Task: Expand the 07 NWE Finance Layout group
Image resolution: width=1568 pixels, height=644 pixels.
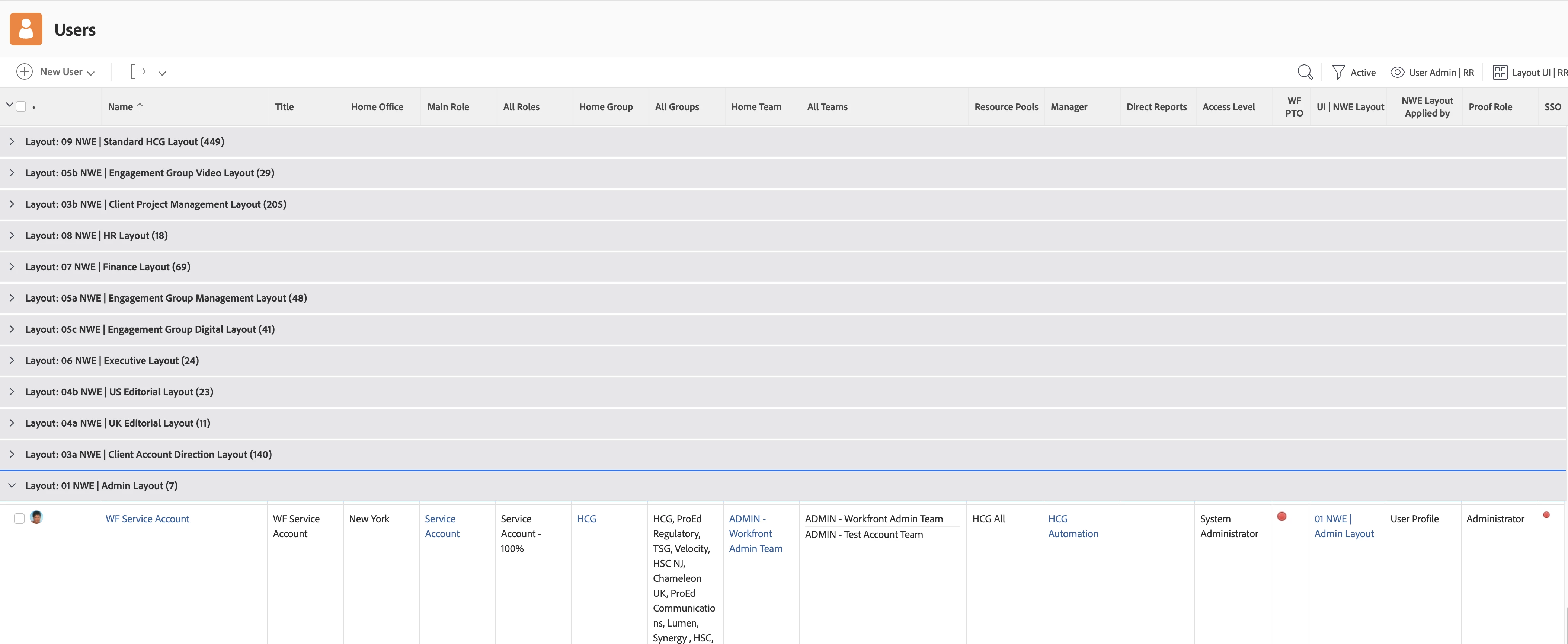Action: coord(12,267)
